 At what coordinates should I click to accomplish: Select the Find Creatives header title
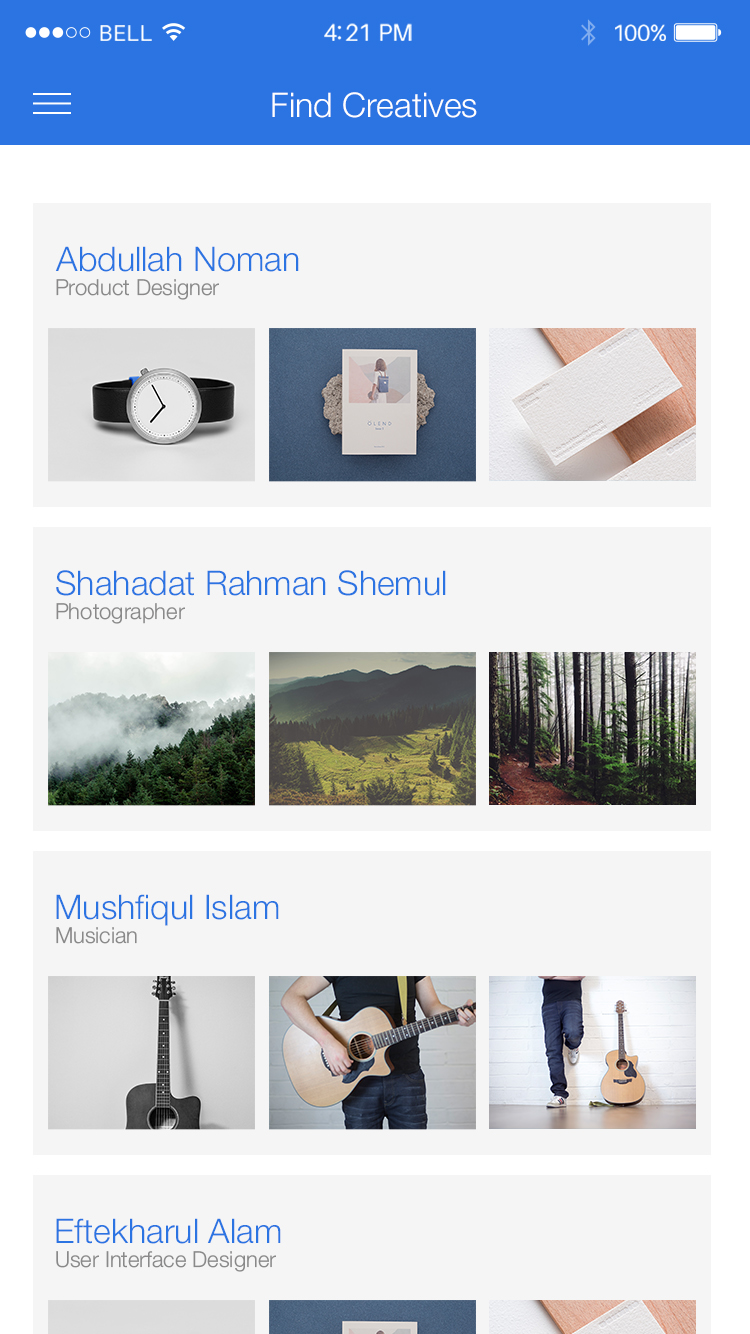click(373, 105)
